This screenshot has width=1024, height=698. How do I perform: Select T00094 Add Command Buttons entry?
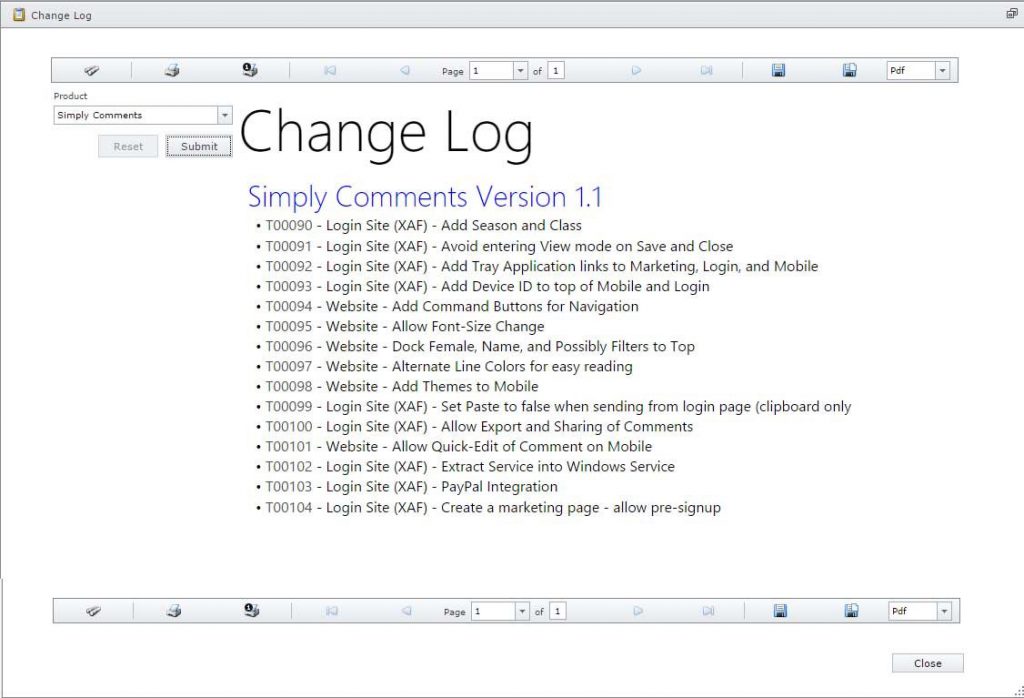(451, 306)
